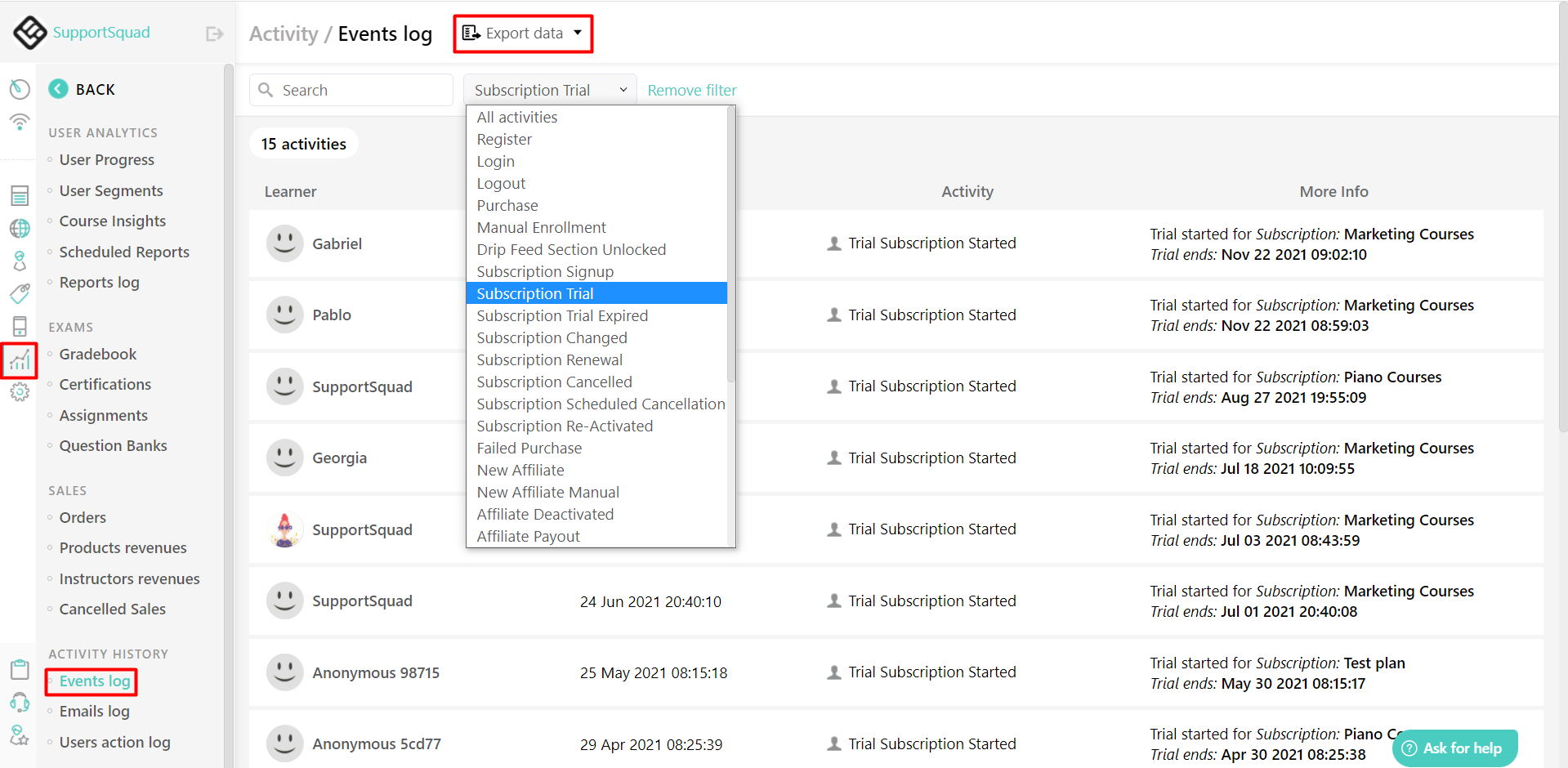Select the highlighted bar chart analytics icon
The width and height of the screenshot is (1568, 768).
[x=20, y=360]
